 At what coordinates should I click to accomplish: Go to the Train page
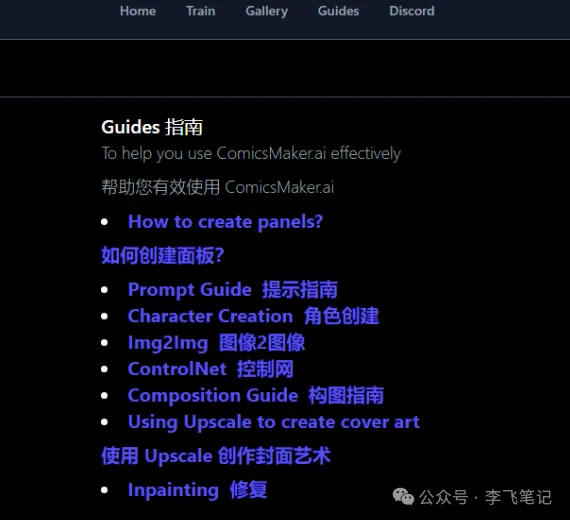201,11
